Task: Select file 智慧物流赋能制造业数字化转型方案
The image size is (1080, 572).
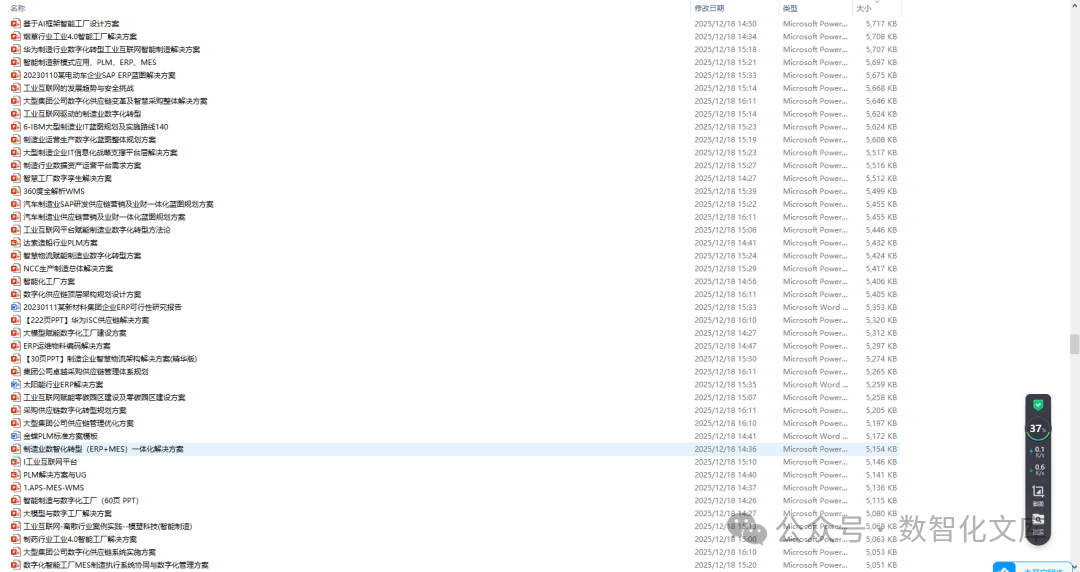Action: pos(82,256)
